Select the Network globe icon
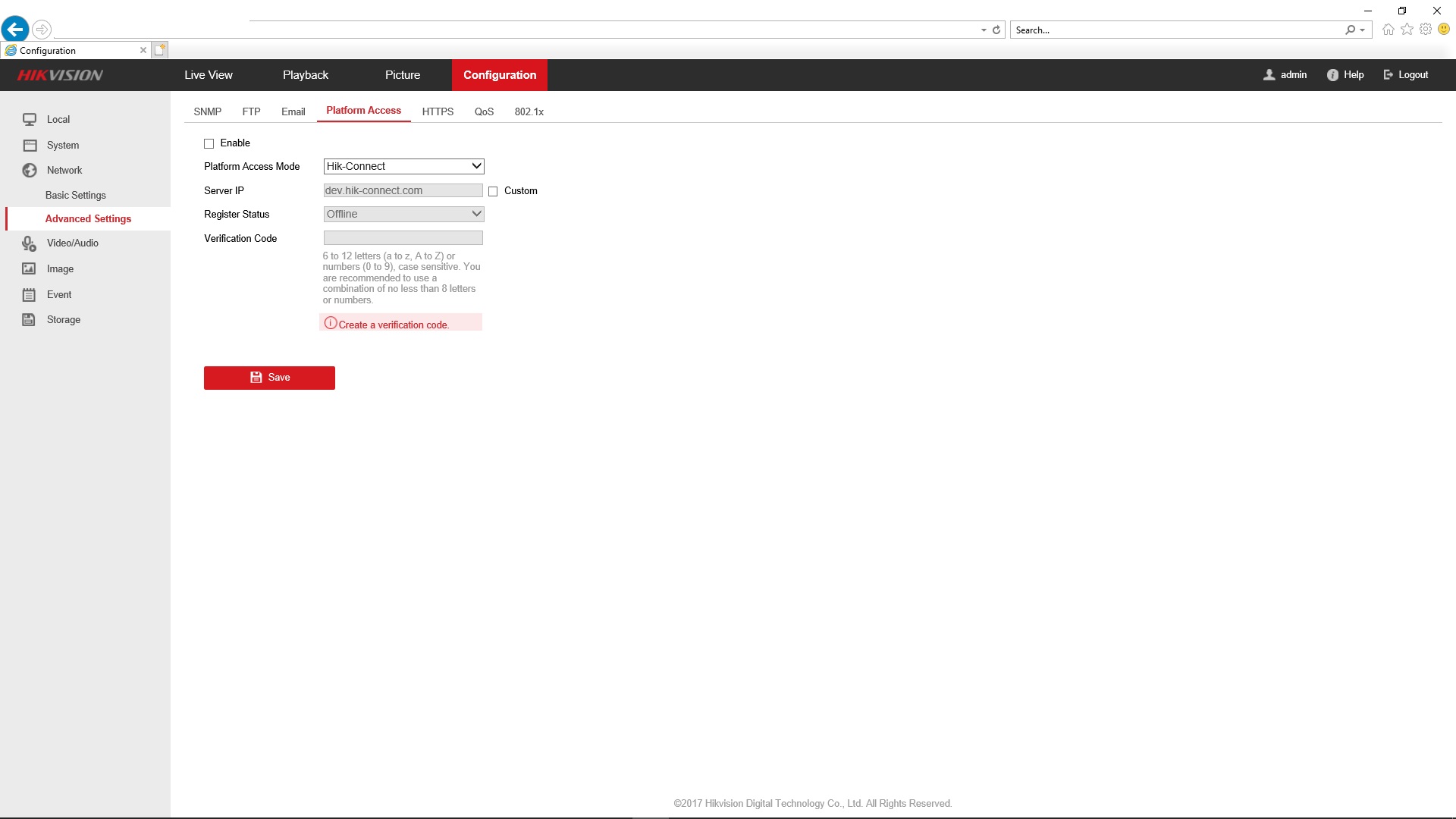This screenshot has width=1456, height=819. tap(30, 171)
